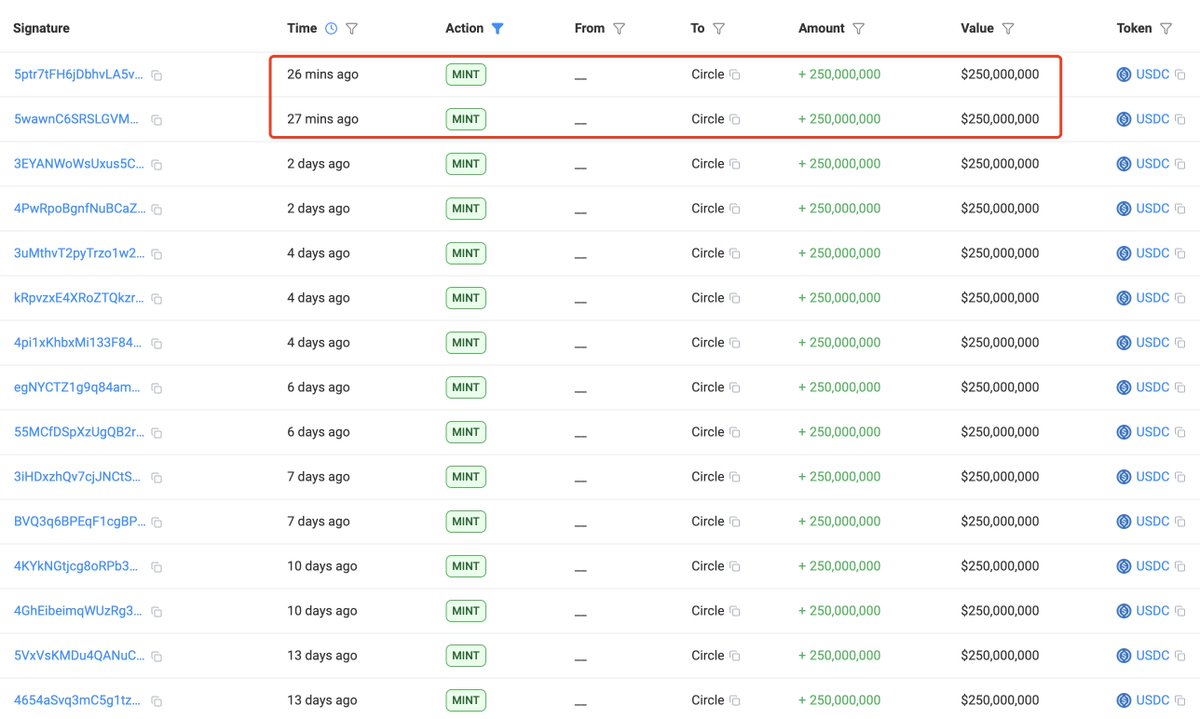Image resolution: width=1200 pixels, height=719 pixels.
Task: Open the From column filter
Action: click(619, 29)
